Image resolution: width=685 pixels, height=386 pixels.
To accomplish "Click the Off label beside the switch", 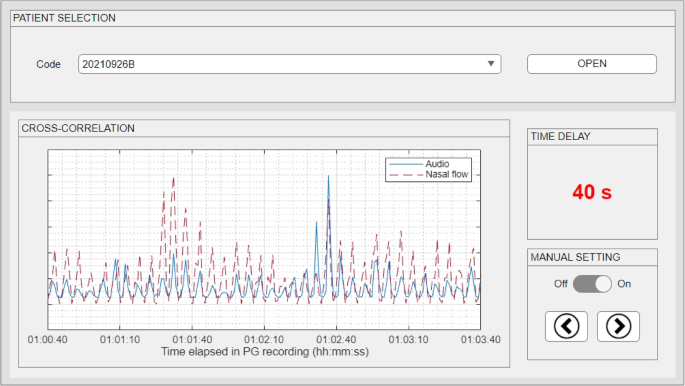I will click(560, 284).
